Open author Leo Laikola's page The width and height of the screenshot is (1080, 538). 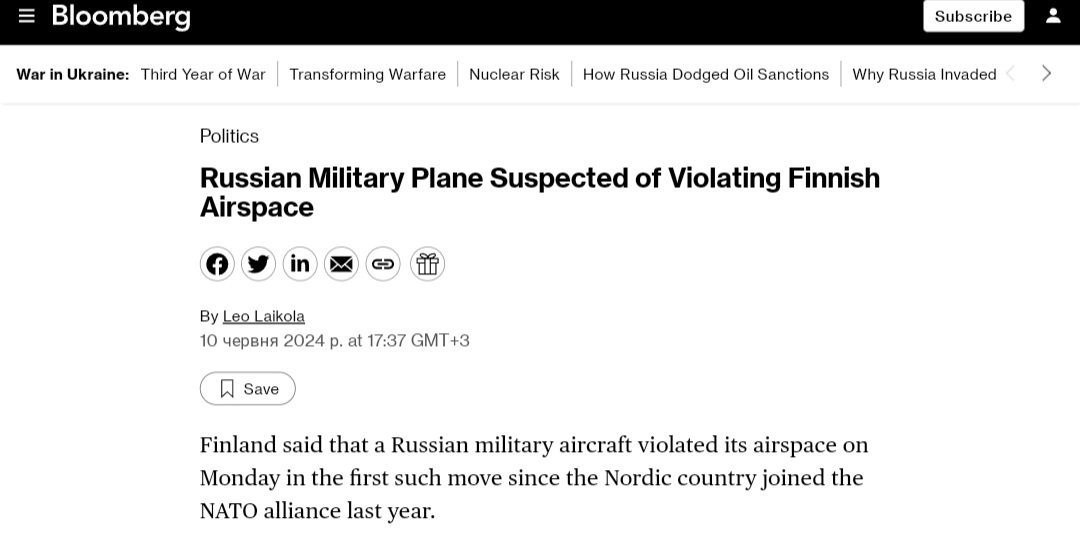pyautogui.click(x=263, y=316)
